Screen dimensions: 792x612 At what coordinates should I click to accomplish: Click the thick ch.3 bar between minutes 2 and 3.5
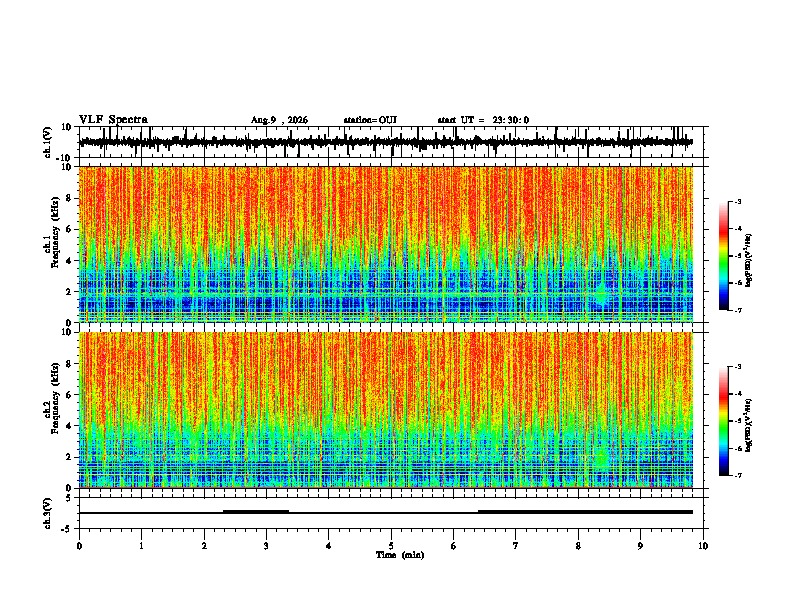(x=256, y=512)
